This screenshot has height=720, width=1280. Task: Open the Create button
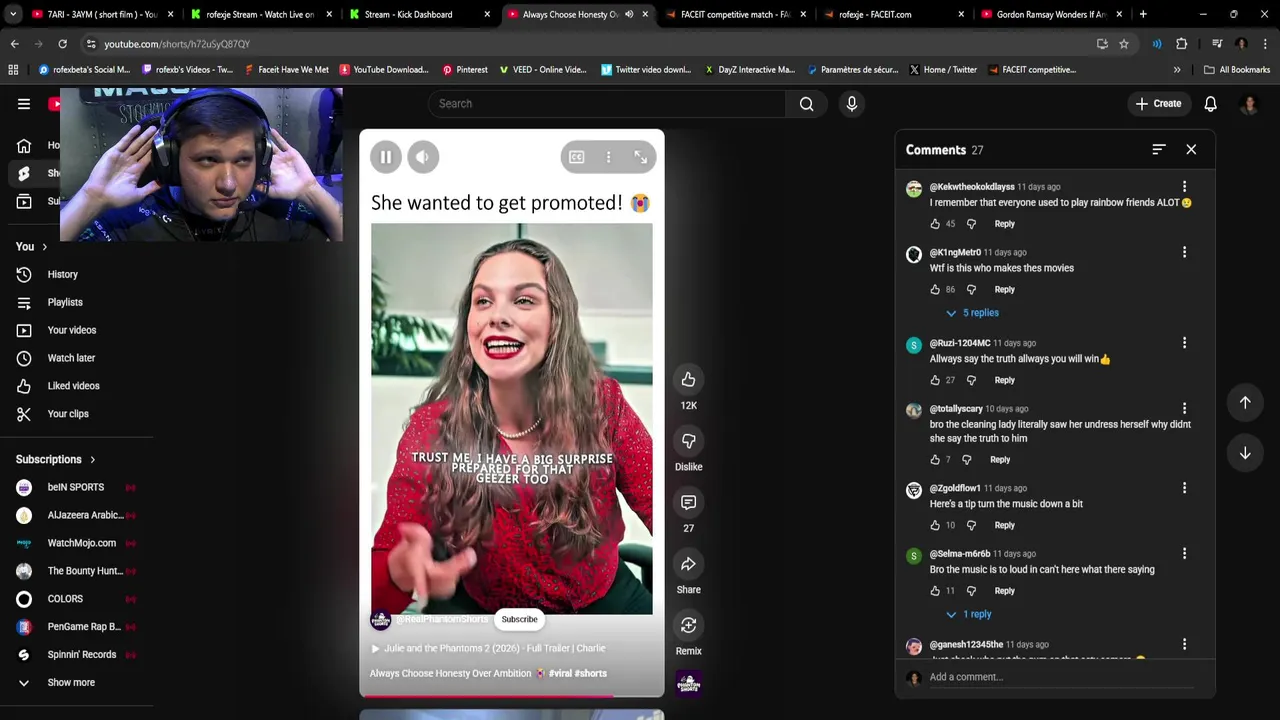click(1158, 104)
